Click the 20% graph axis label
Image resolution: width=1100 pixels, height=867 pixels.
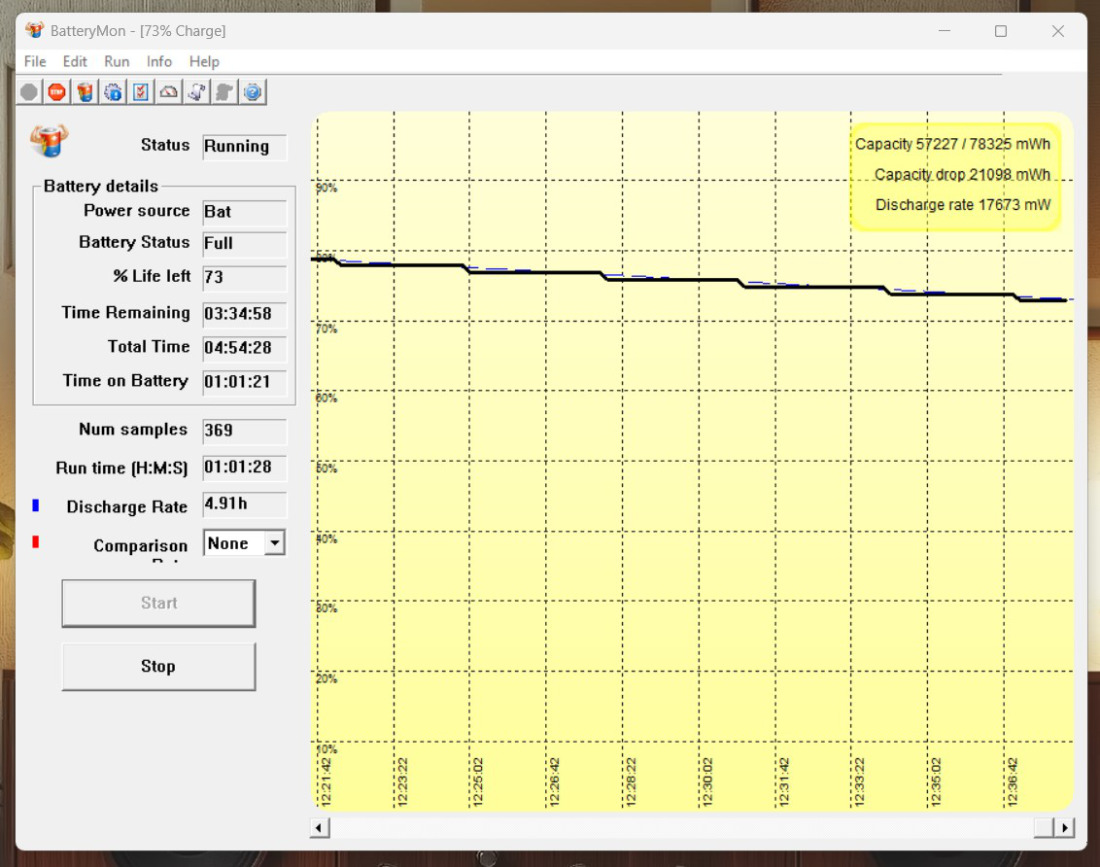(326, 678)
